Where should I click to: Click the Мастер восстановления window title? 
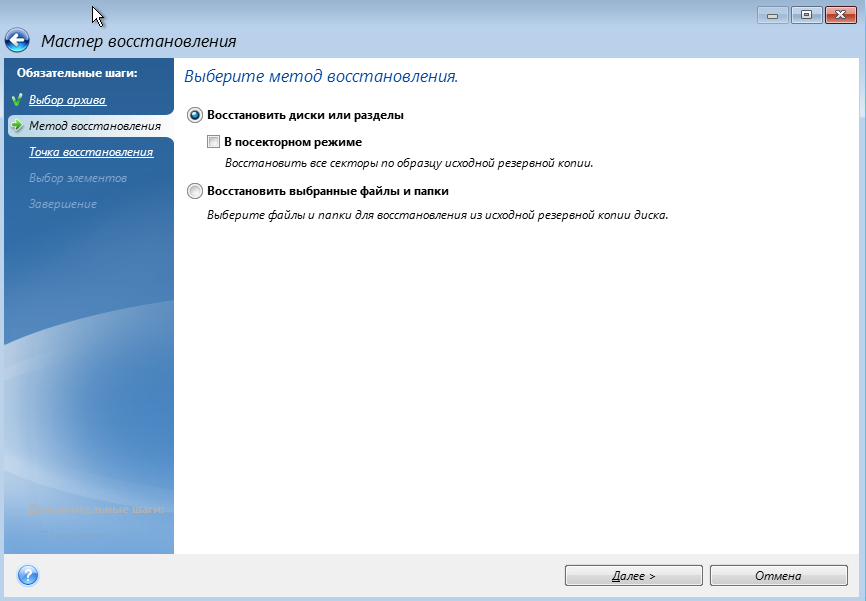139,41
